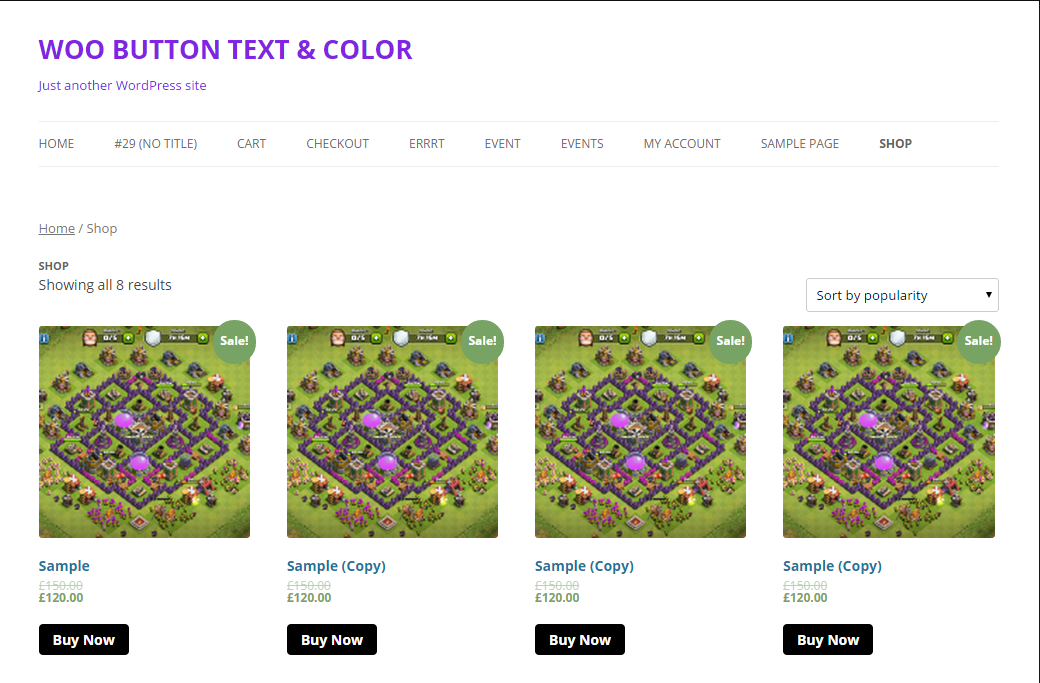Viewport: 1040px width, 683px height.
Task: Click the SHOP page heading
Action: (x=54, y=266)
